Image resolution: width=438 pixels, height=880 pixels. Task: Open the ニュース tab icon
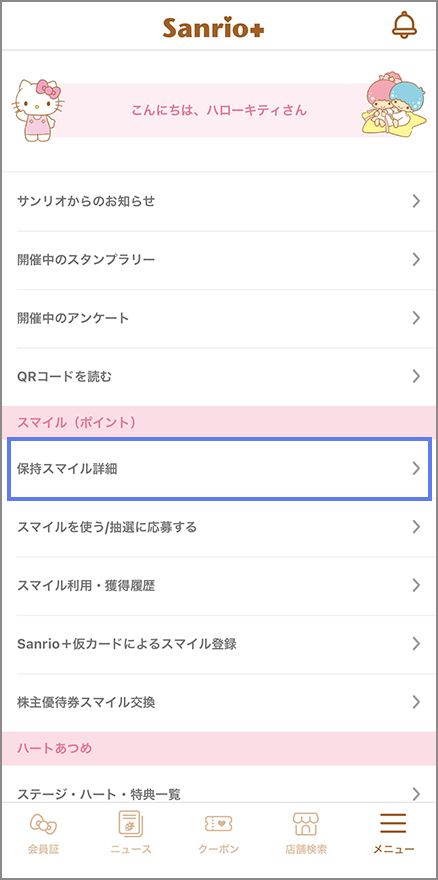[131, 824]
